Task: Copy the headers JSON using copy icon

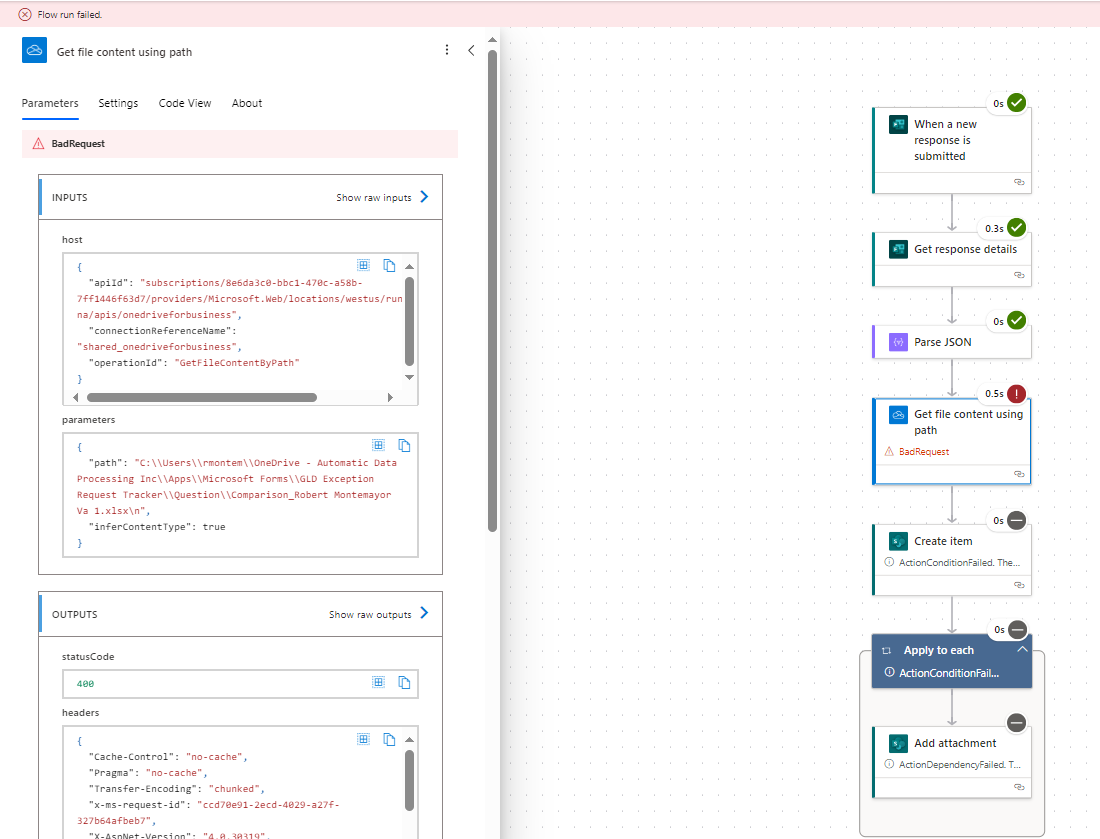Action: point(391,739)
